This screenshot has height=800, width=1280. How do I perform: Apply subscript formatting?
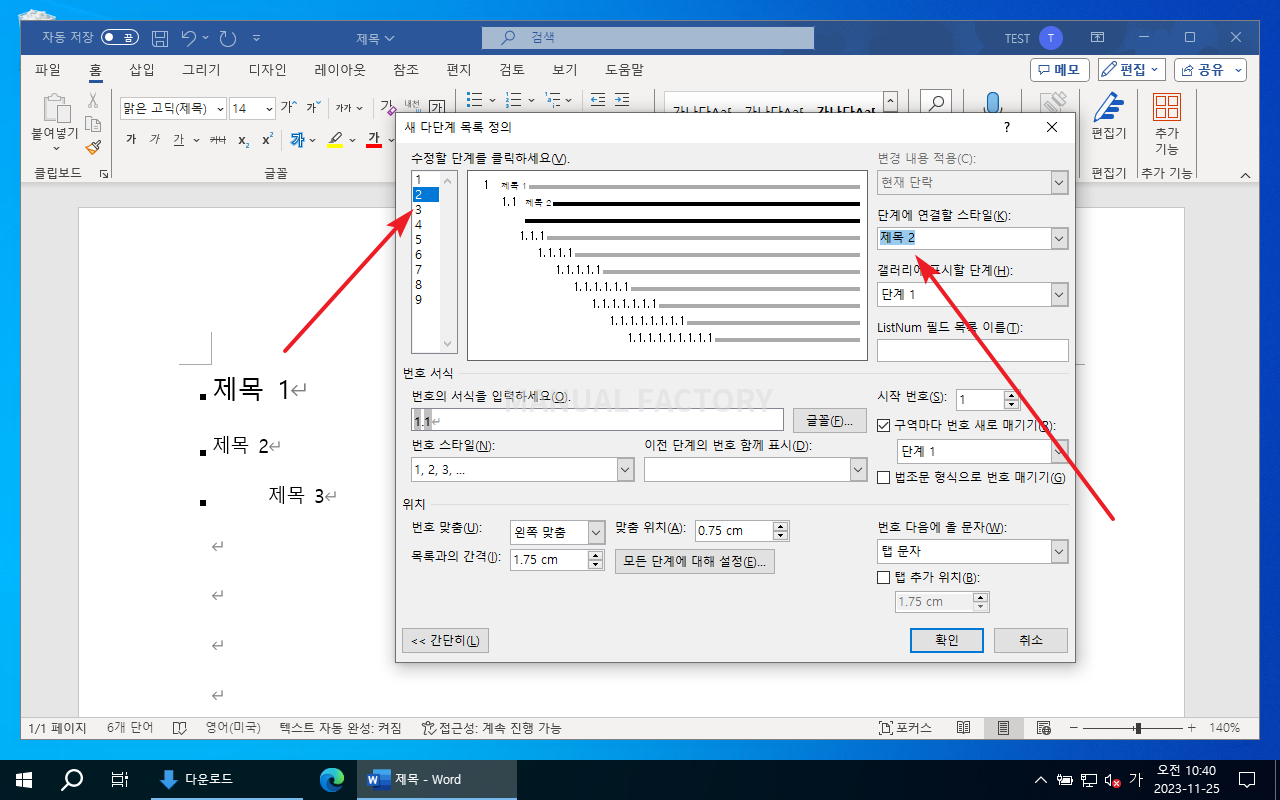pos(243,140)
